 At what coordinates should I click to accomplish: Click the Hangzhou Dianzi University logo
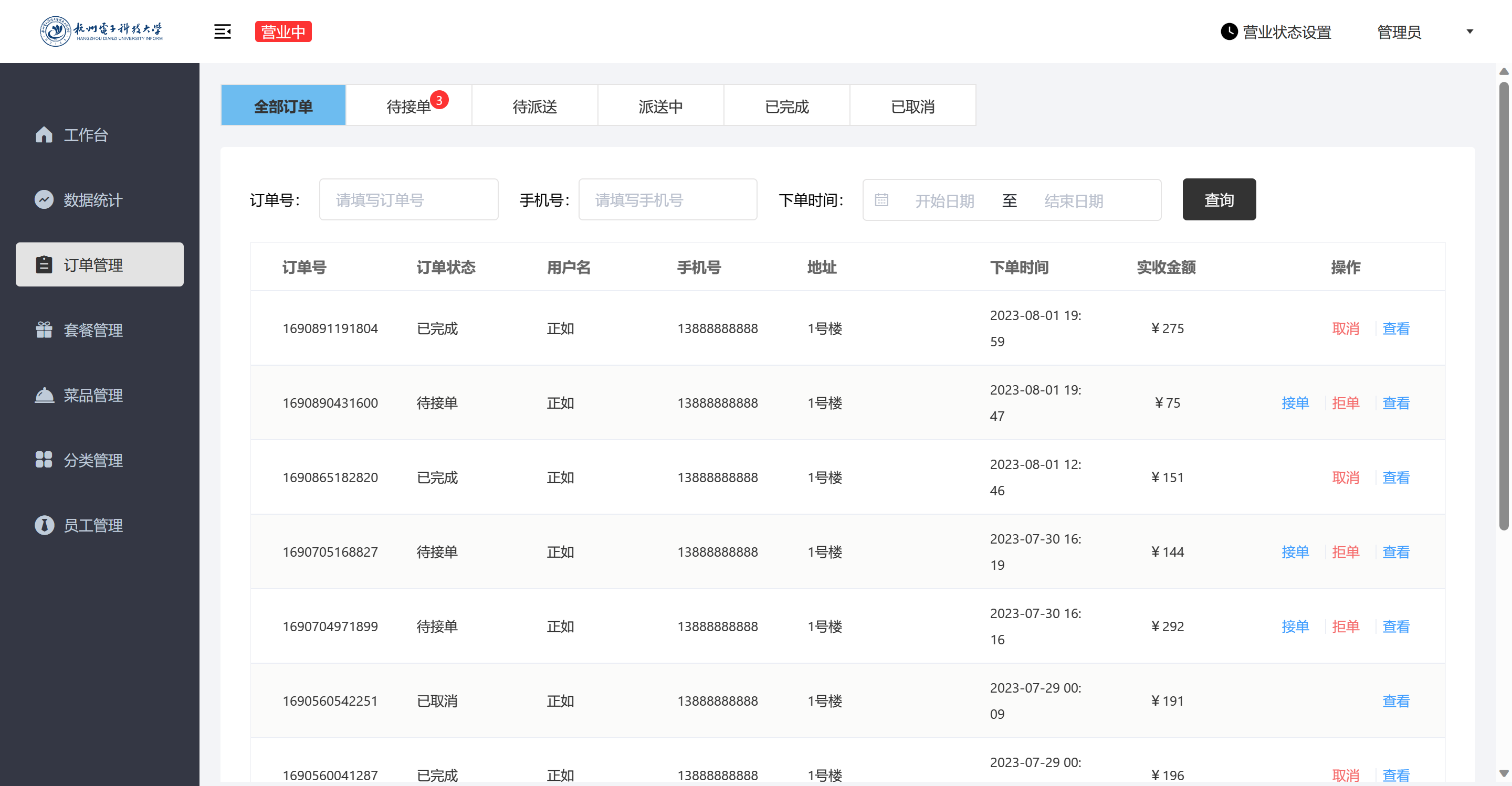(101, 31)
